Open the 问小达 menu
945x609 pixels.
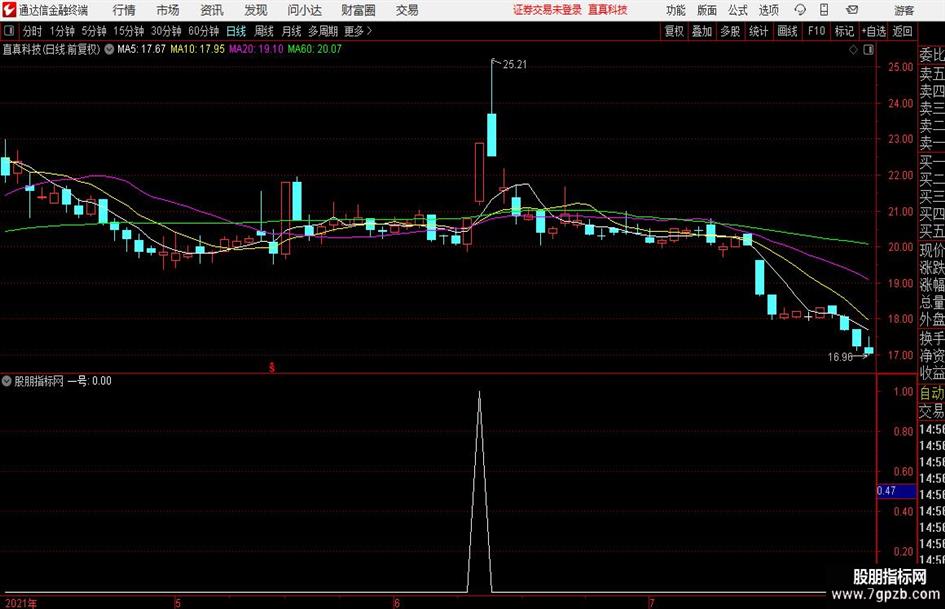click(304, 10)
